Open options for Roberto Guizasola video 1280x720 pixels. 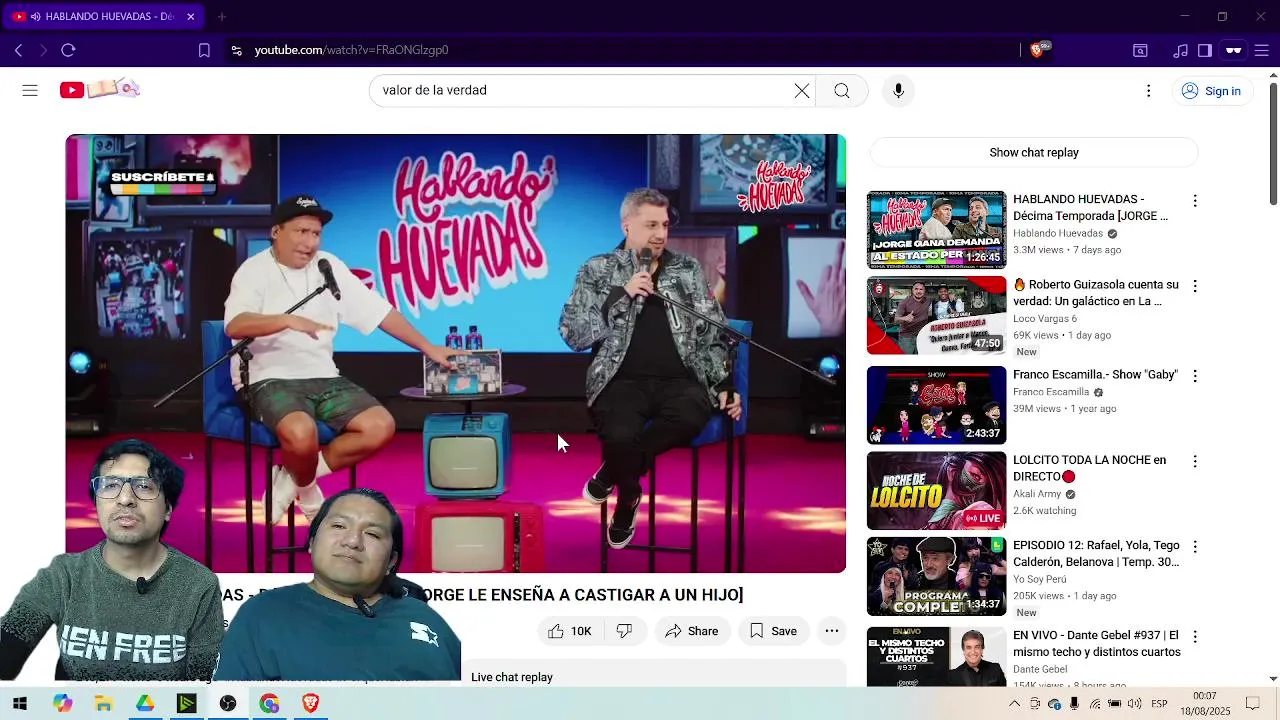tap(1194, 286)
